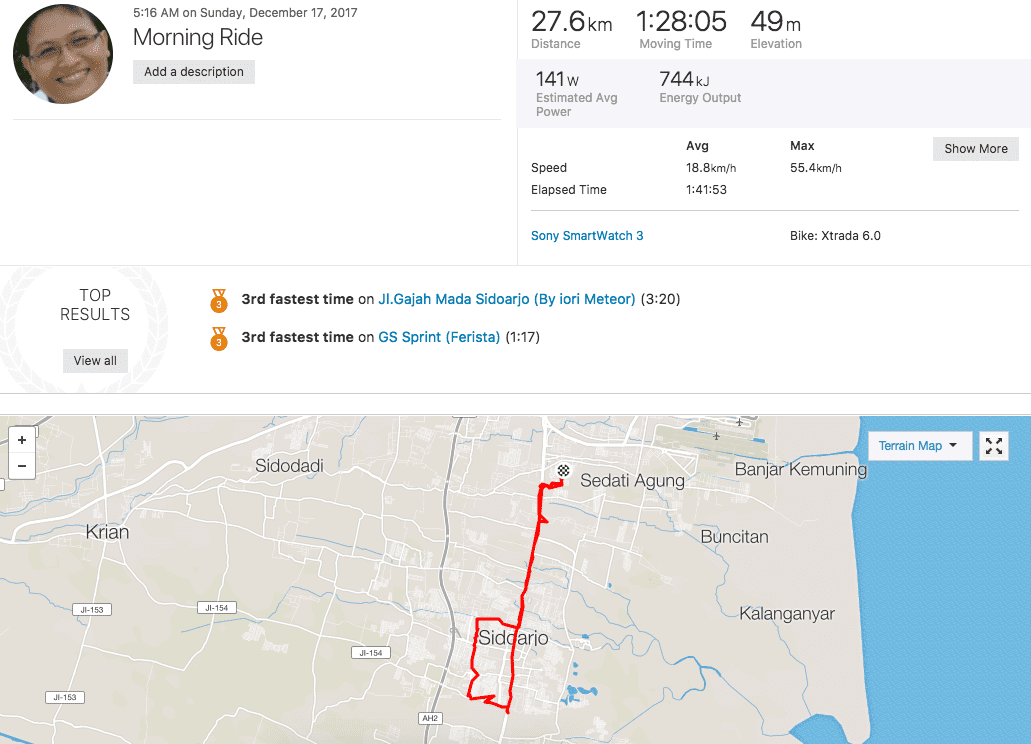The height and width of the screenshot is (744, 1031).
Task: Click the airport icon on map
Action: pyautogui.click(x=716, y=437)
